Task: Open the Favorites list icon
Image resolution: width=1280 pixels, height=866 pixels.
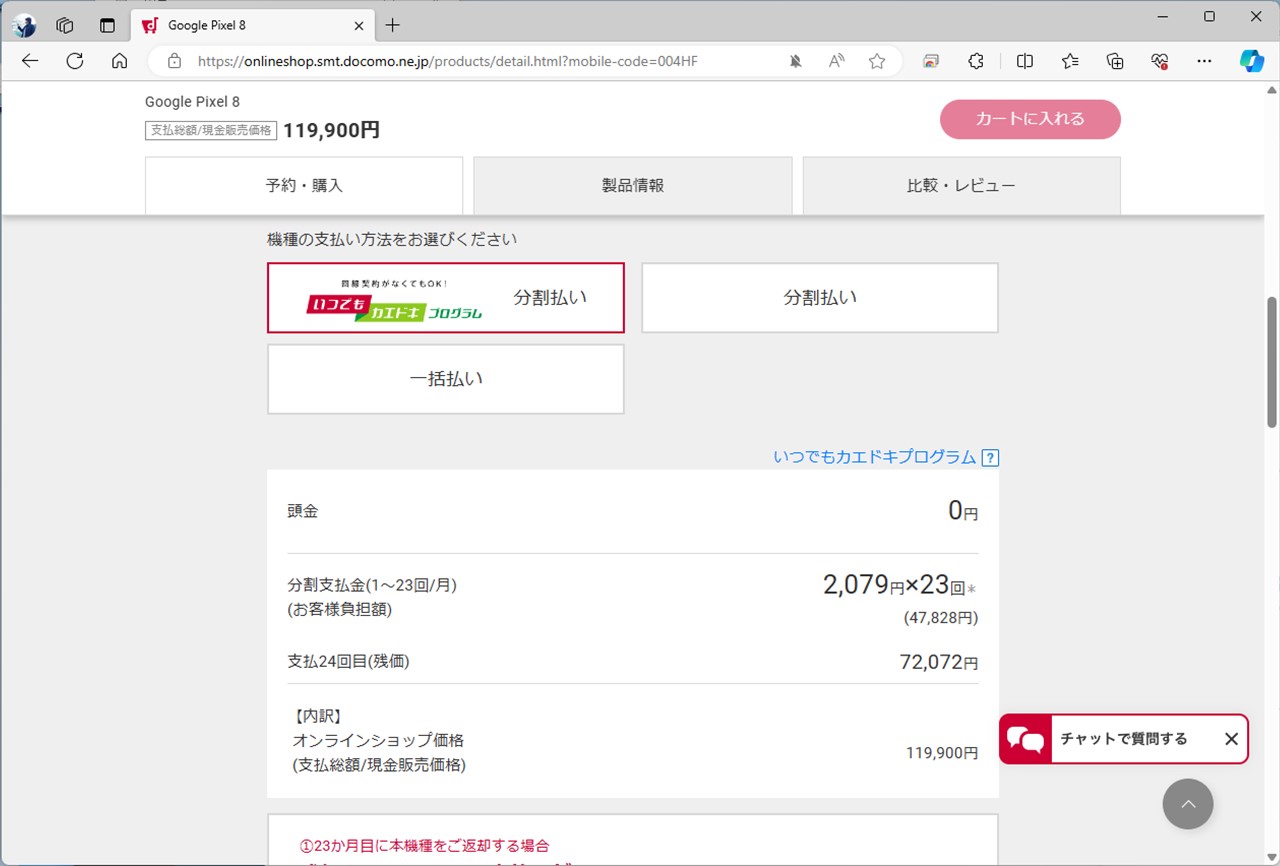Action: [x=1070, y=61]
